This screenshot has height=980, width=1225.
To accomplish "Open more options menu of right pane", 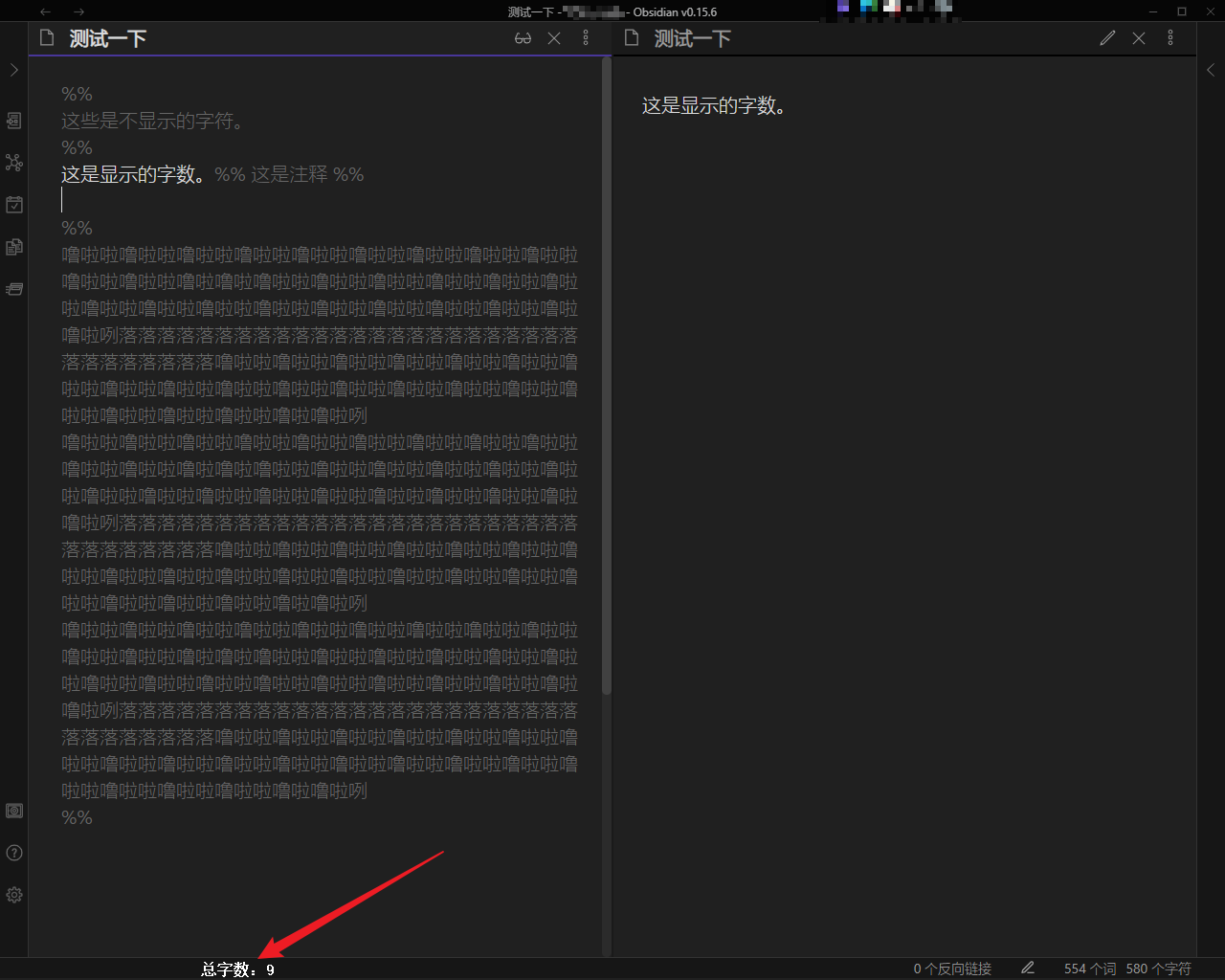I will coord(1170,38).
